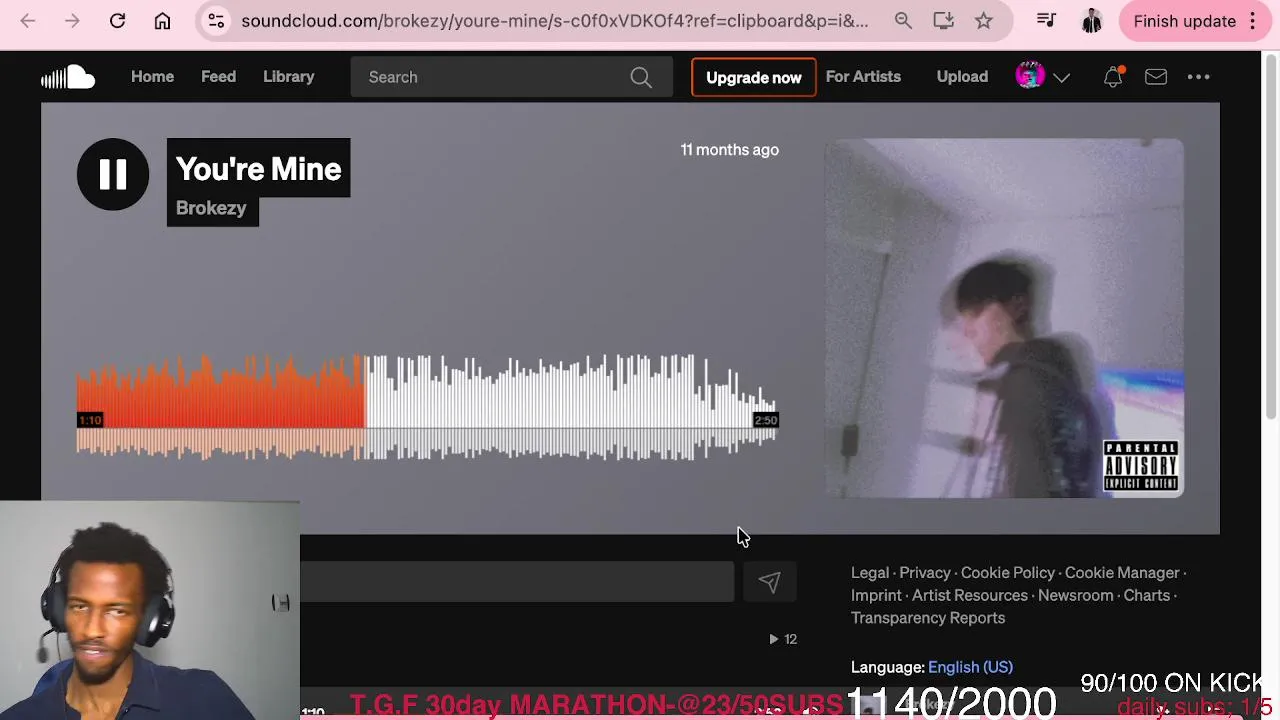This screenshot has height=720, width=1280.
Task: Click the You're Mine track title
Action: 259,169
